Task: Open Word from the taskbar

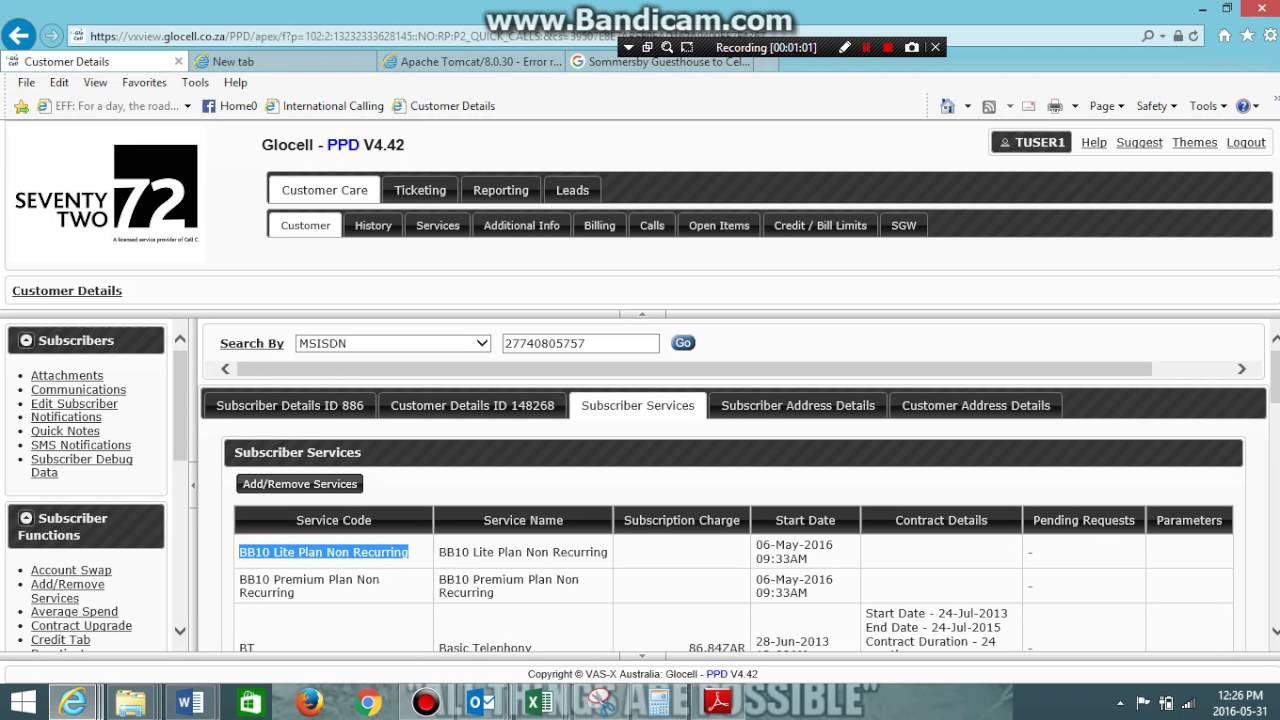Action: (190, 702)
